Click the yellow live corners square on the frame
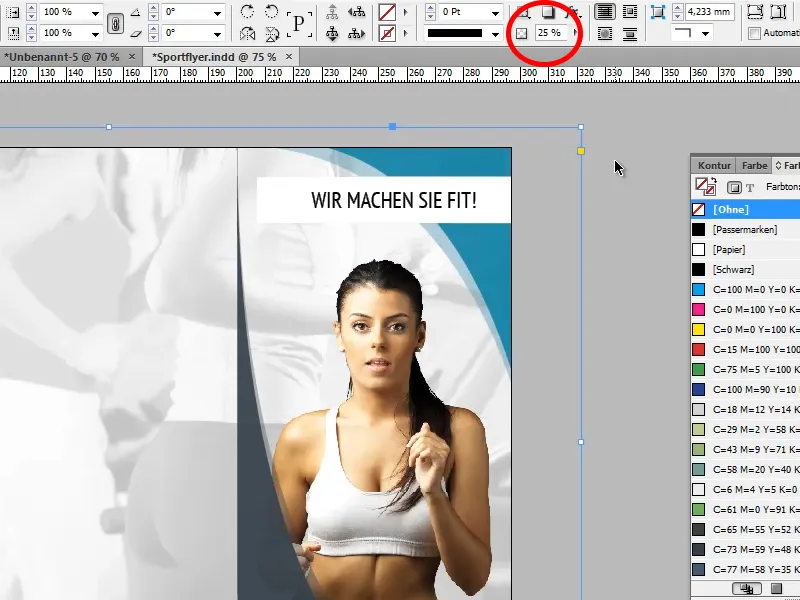The image size is (800, 600). pyautogui.click(x=581, y=151)
